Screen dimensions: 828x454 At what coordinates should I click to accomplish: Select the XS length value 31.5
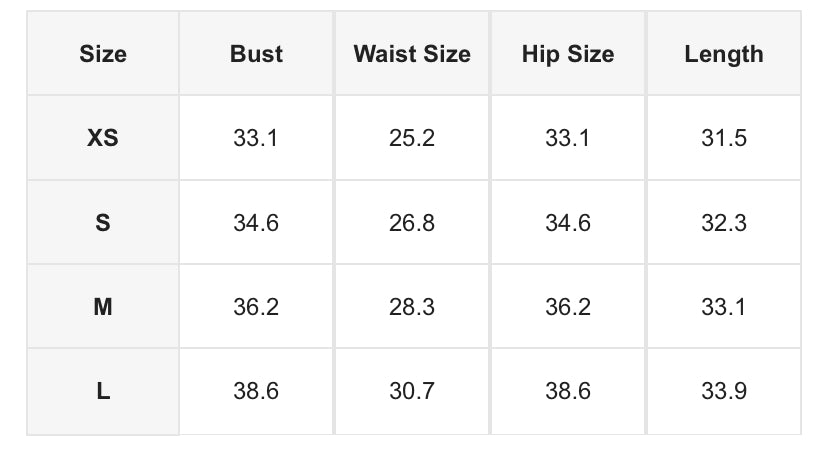(x=724, y=138)
